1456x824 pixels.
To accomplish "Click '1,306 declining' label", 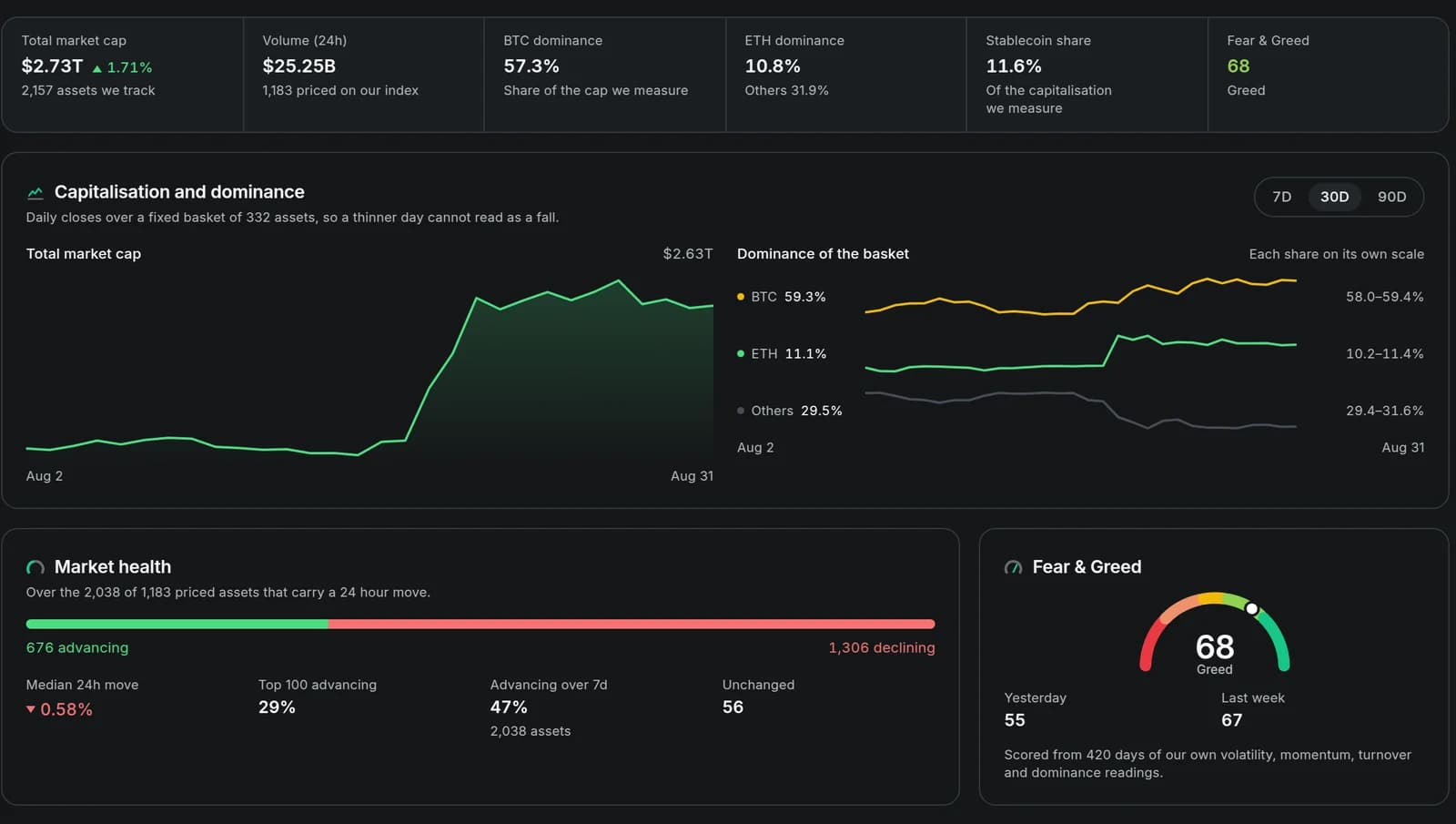I will (882, 647).
